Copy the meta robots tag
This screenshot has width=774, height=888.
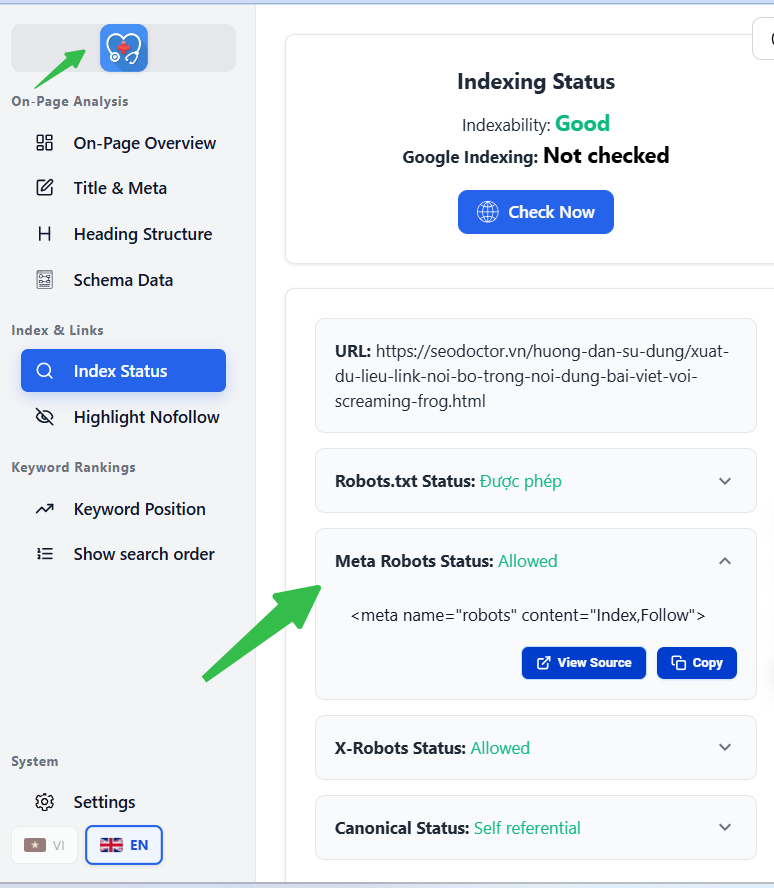point(697,663)
